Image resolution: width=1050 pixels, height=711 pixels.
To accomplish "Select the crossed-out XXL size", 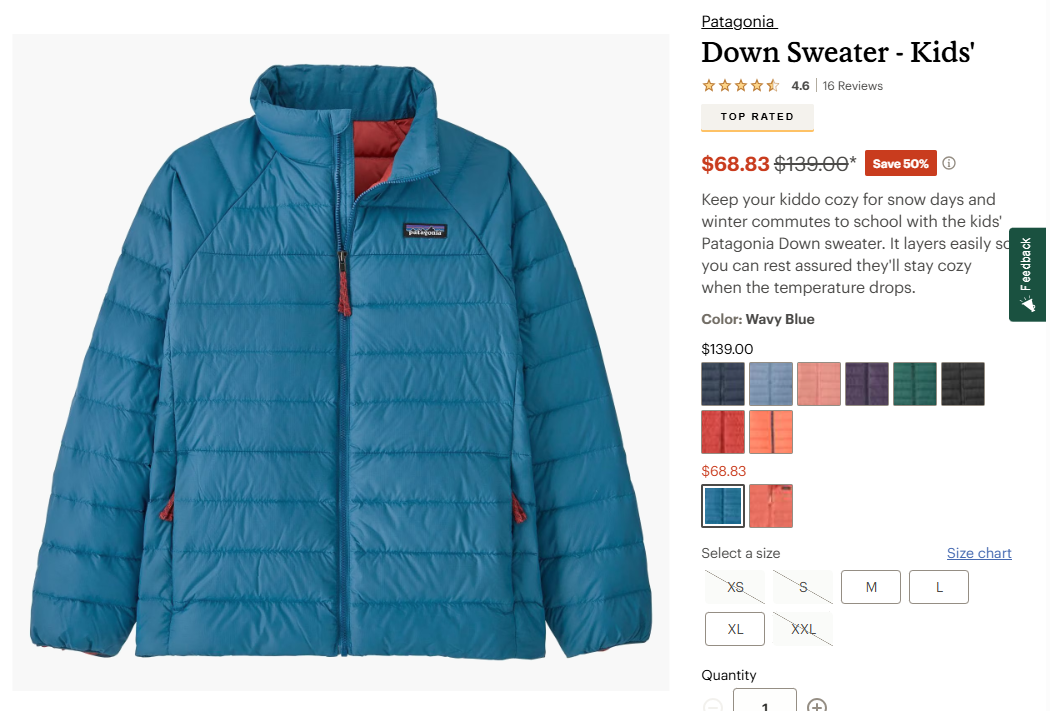I will (x=803, y=629).
